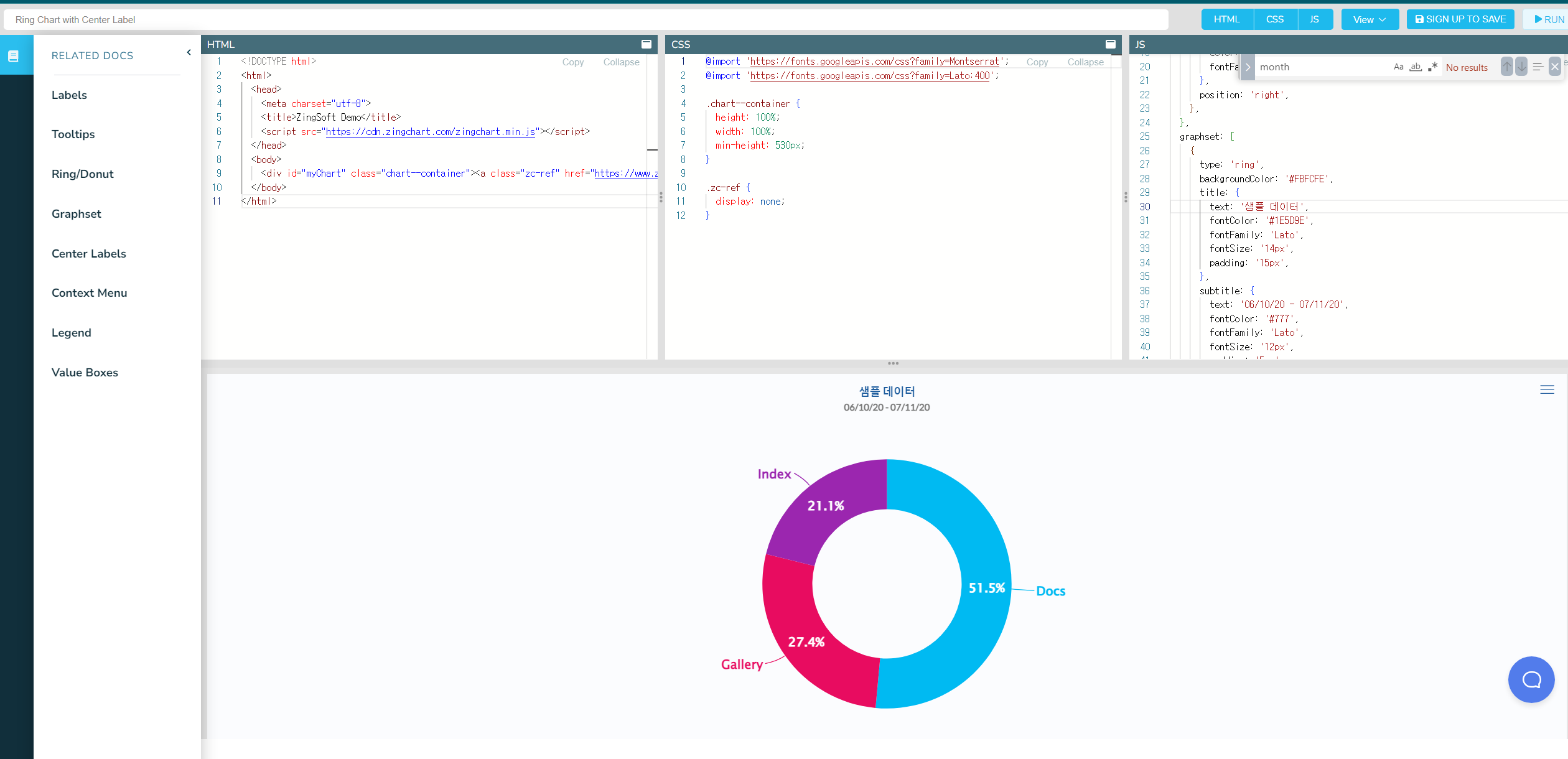Click the RELATED DOCS heading
Viewport: 1568px width, 759px height.
pyautogui.click(x=92, y=56)
